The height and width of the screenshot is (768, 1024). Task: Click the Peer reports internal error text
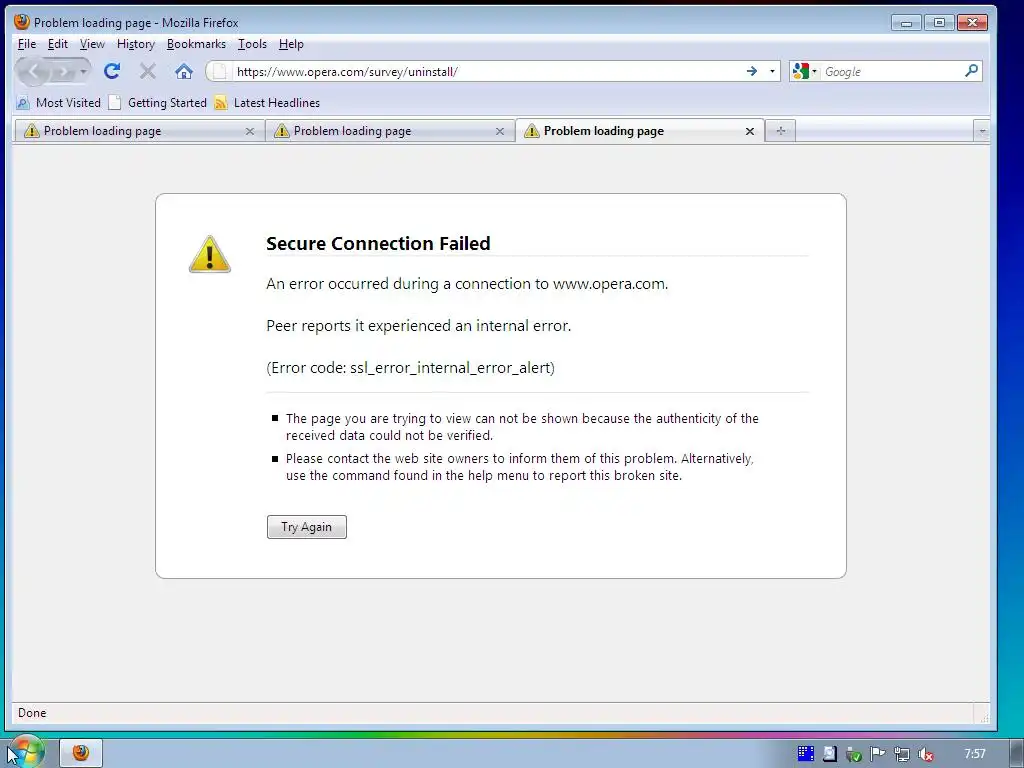tap(419, 325)
